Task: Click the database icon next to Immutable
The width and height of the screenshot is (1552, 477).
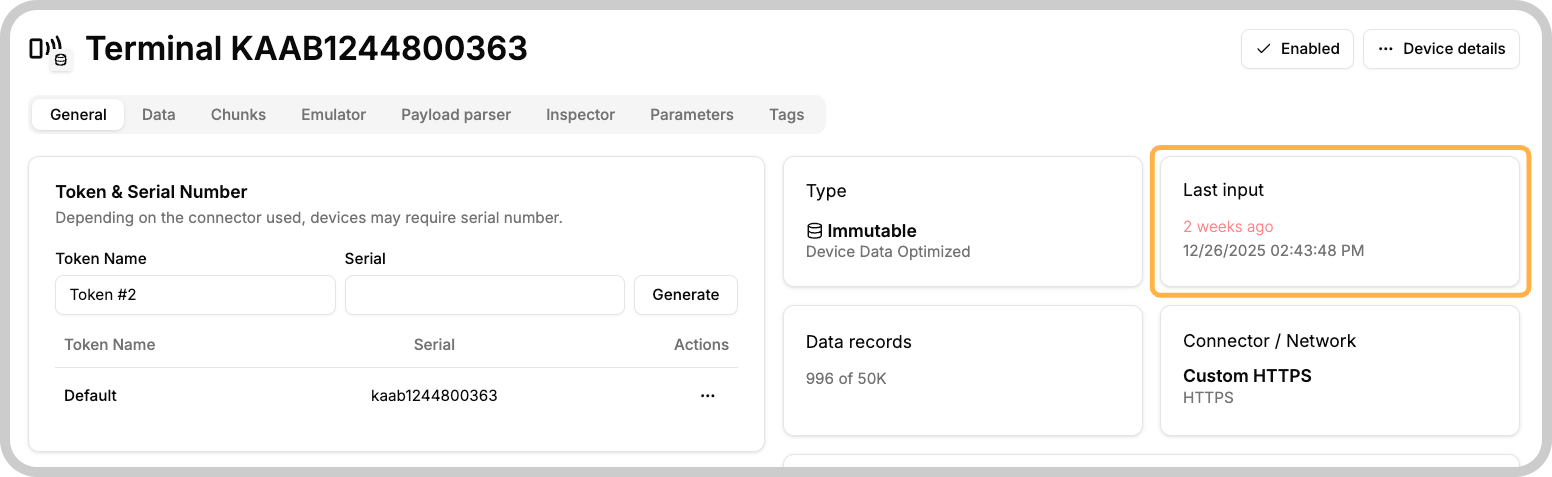Action: coord(814,231)
